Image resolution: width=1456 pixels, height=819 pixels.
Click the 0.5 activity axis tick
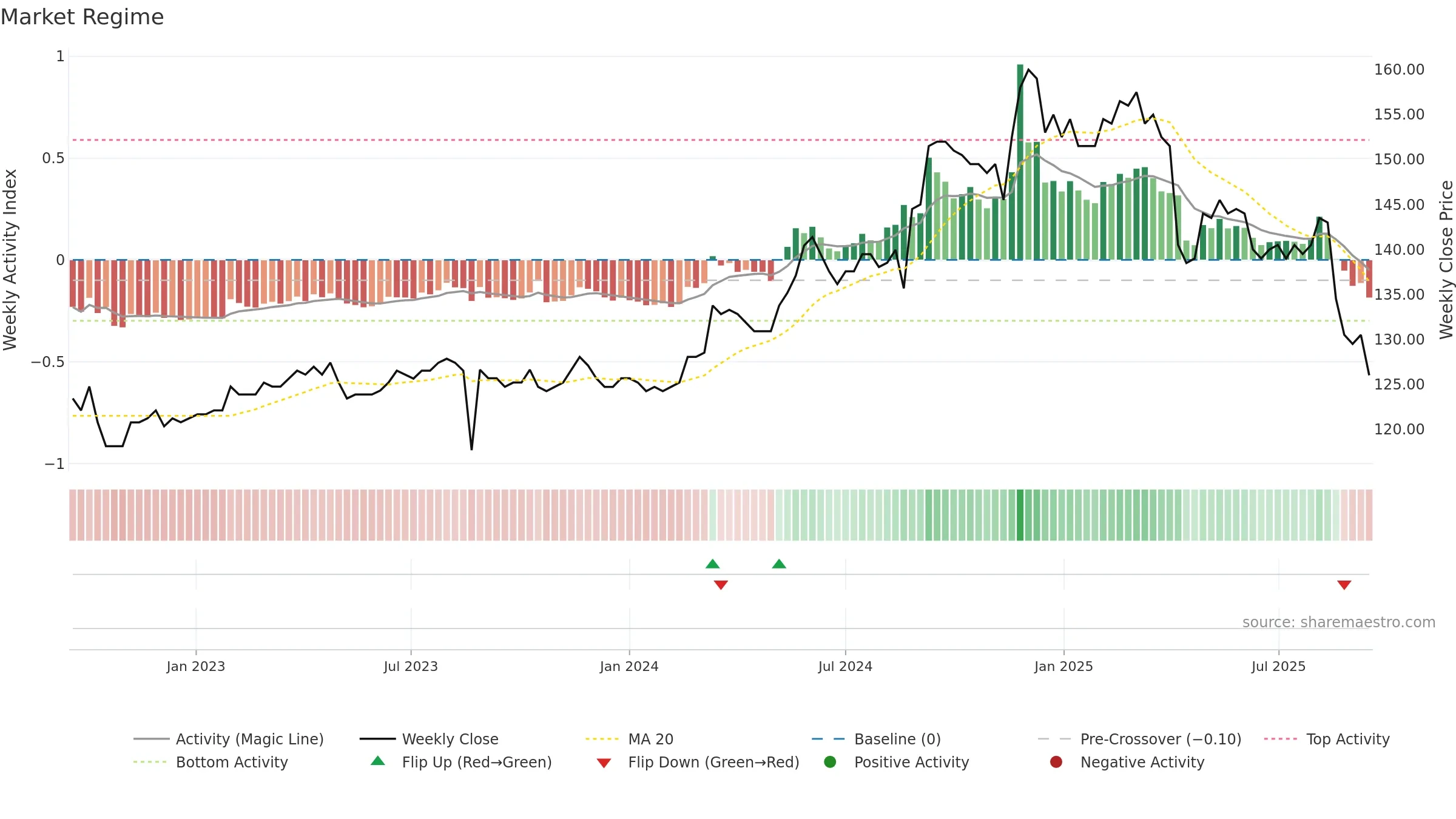click(53, 158)
